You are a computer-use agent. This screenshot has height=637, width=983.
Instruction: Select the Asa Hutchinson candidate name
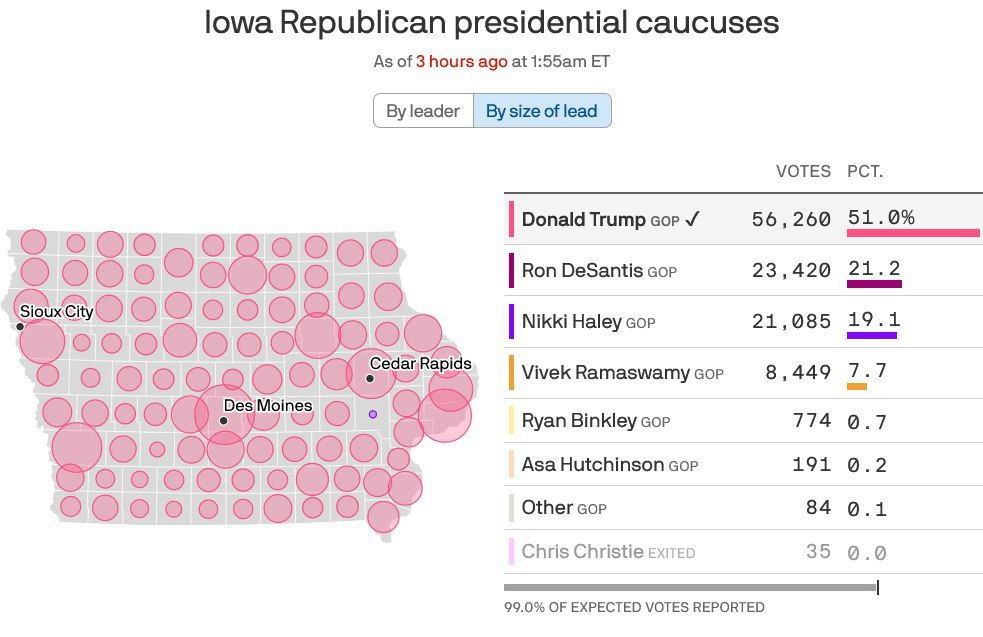pyautogui.click(x=593, y=464)
